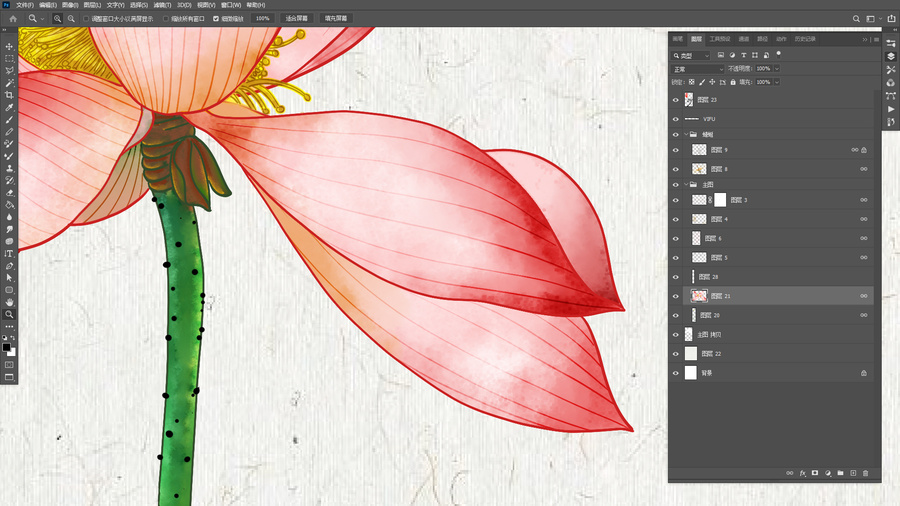Open the fill 100% dropdown arrow
This screenshot has width=900, height=506.
(777, 82)
